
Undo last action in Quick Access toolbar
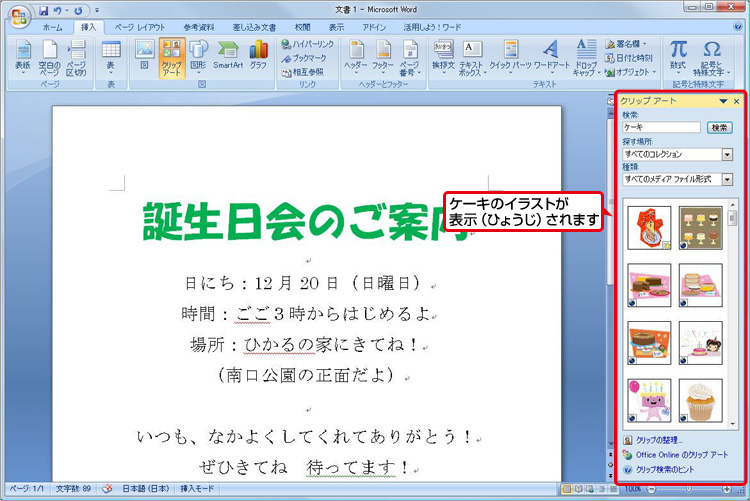(57, 10)
